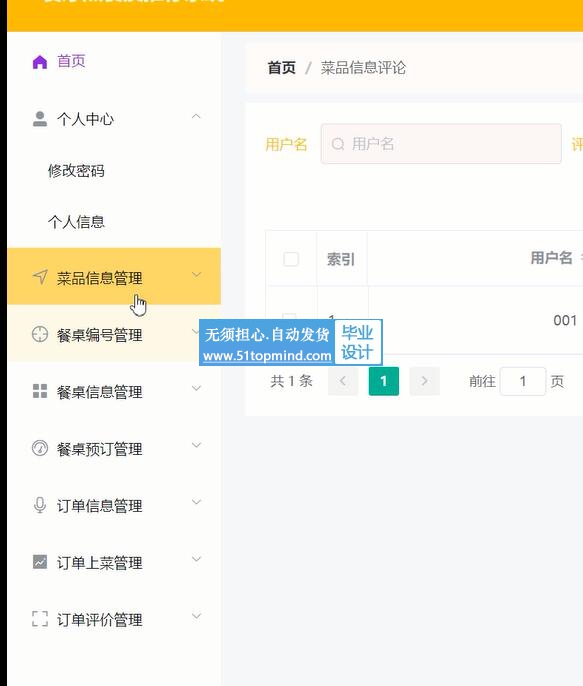Image resolution: width=583 pixels, height=686 pixels.
Task: Focus the 用户名 search input field
Action: pos(441,144)
